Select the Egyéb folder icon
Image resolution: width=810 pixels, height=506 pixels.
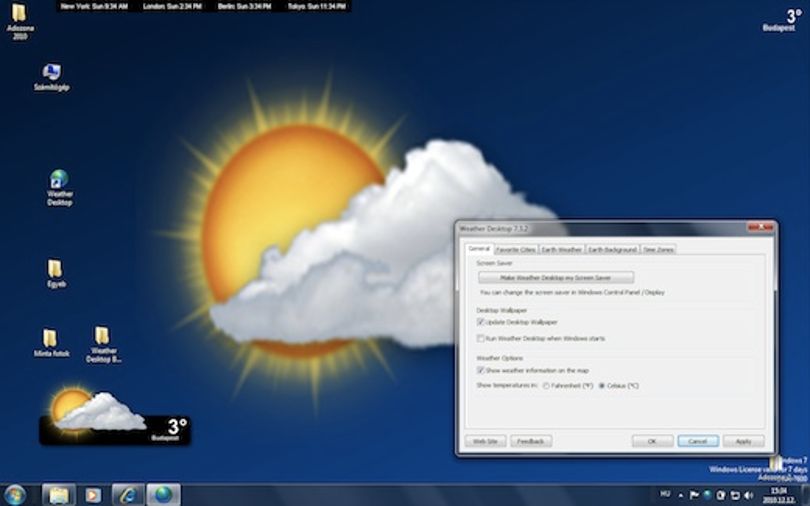[55, 273]
